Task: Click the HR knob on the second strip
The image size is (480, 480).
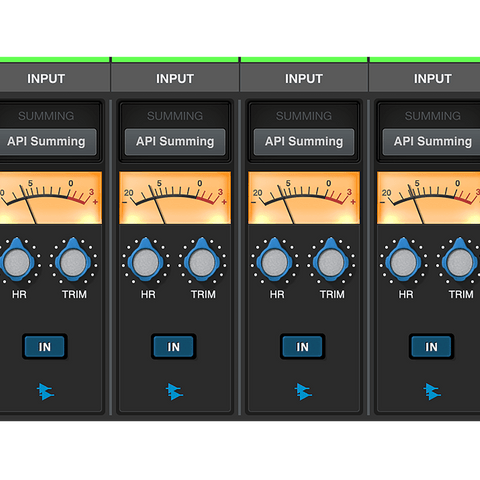Action: click(145, 262)
